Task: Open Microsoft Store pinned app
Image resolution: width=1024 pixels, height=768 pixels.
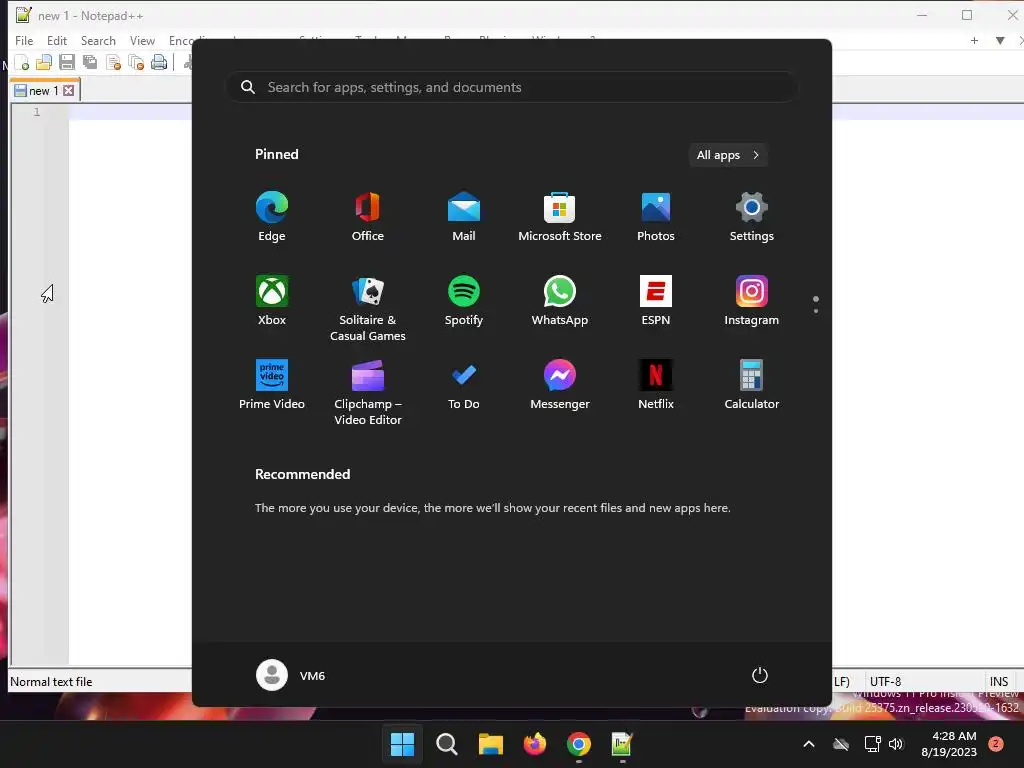Action: 560,217
